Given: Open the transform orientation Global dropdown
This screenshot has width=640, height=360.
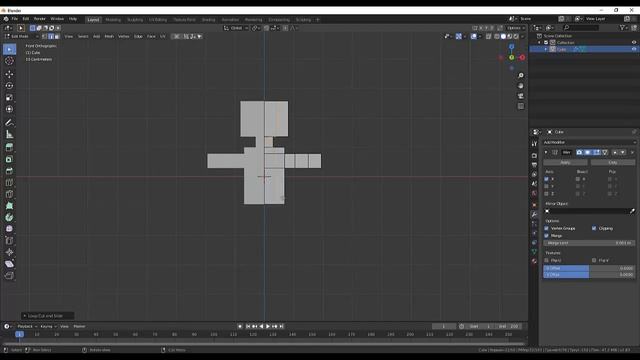Looking at the screenshot, I should [236, 28].
